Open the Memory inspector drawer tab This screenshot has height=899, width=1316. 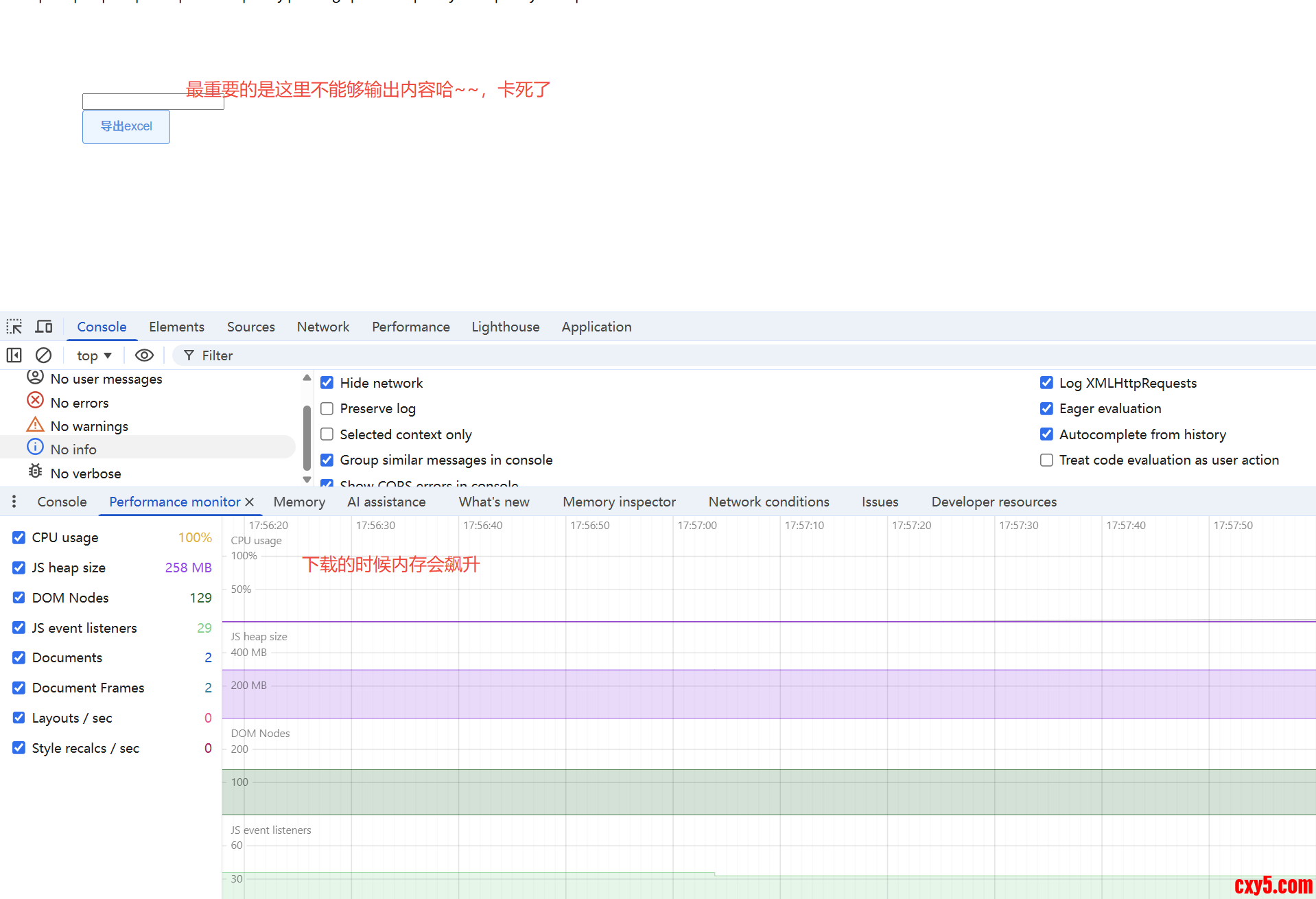619,502
